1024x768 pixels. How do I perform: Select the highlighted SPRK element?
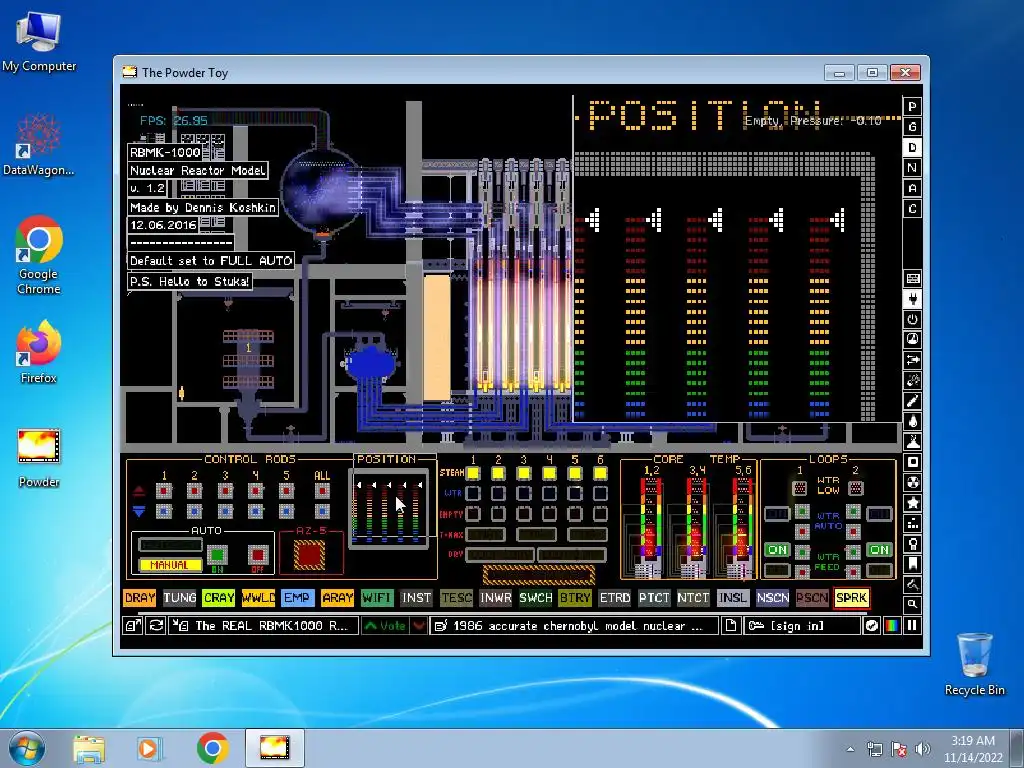point(852,598)
